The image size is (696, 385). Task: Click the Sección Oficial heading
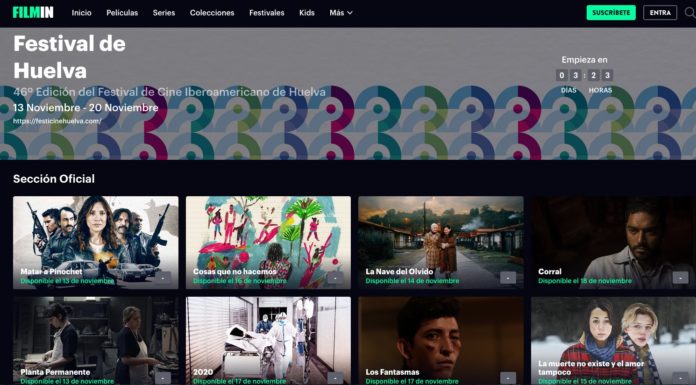(x=54, y=179)
